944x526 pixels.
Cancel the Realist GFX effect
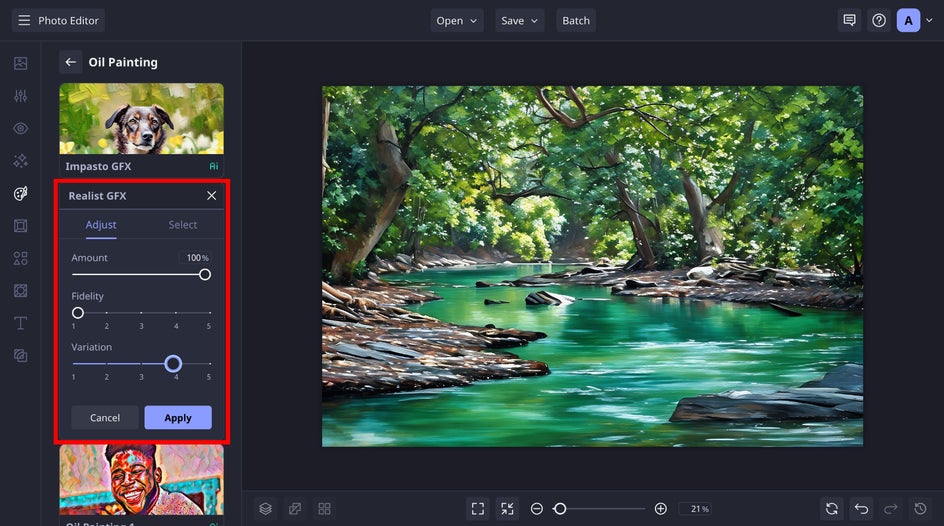(x=105, y=418)
